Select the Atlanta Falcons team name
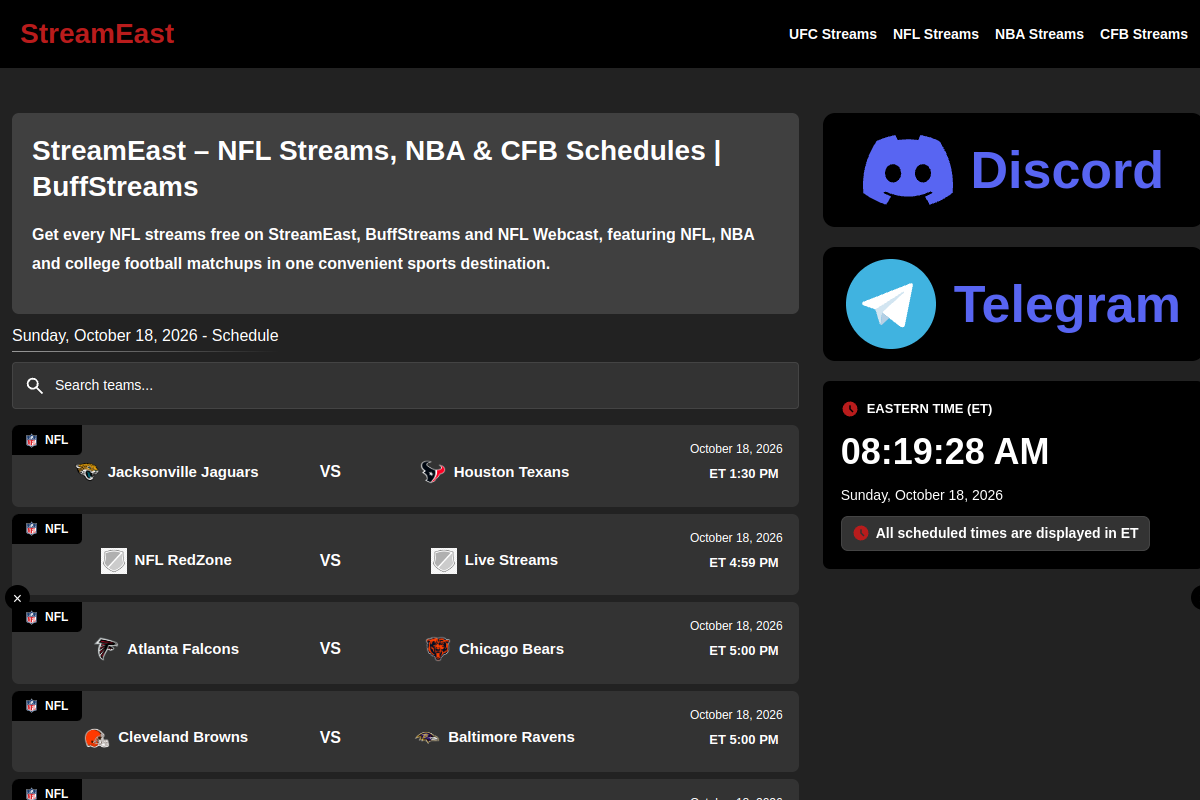The height and width of the screenshot is (800, 1200). point(183,649)
